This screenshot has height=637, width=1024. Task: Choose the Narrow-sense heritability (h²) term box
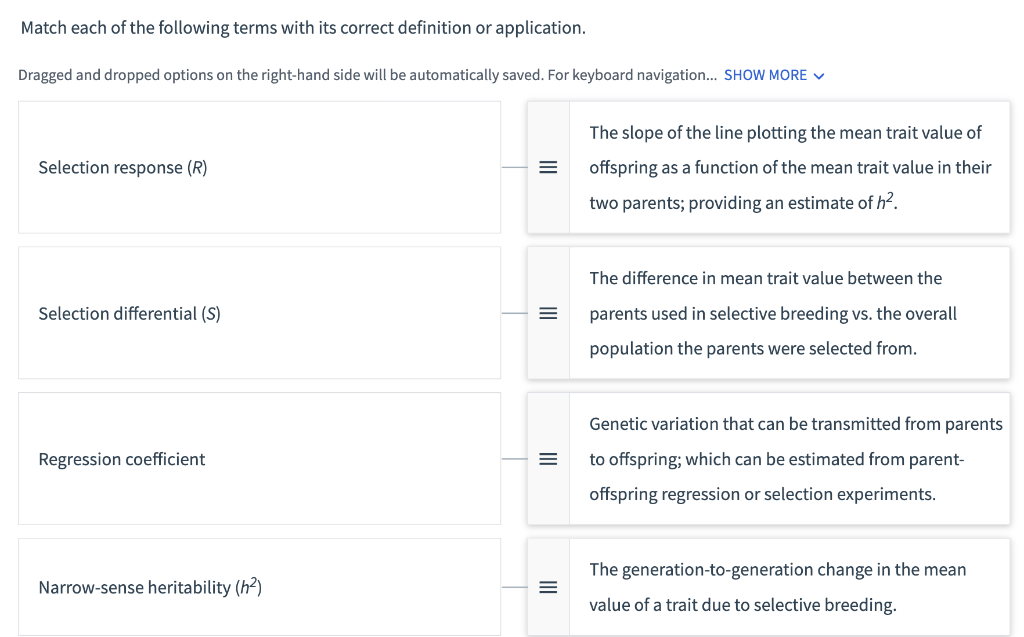pyautogui.click(x=259, y=587)
